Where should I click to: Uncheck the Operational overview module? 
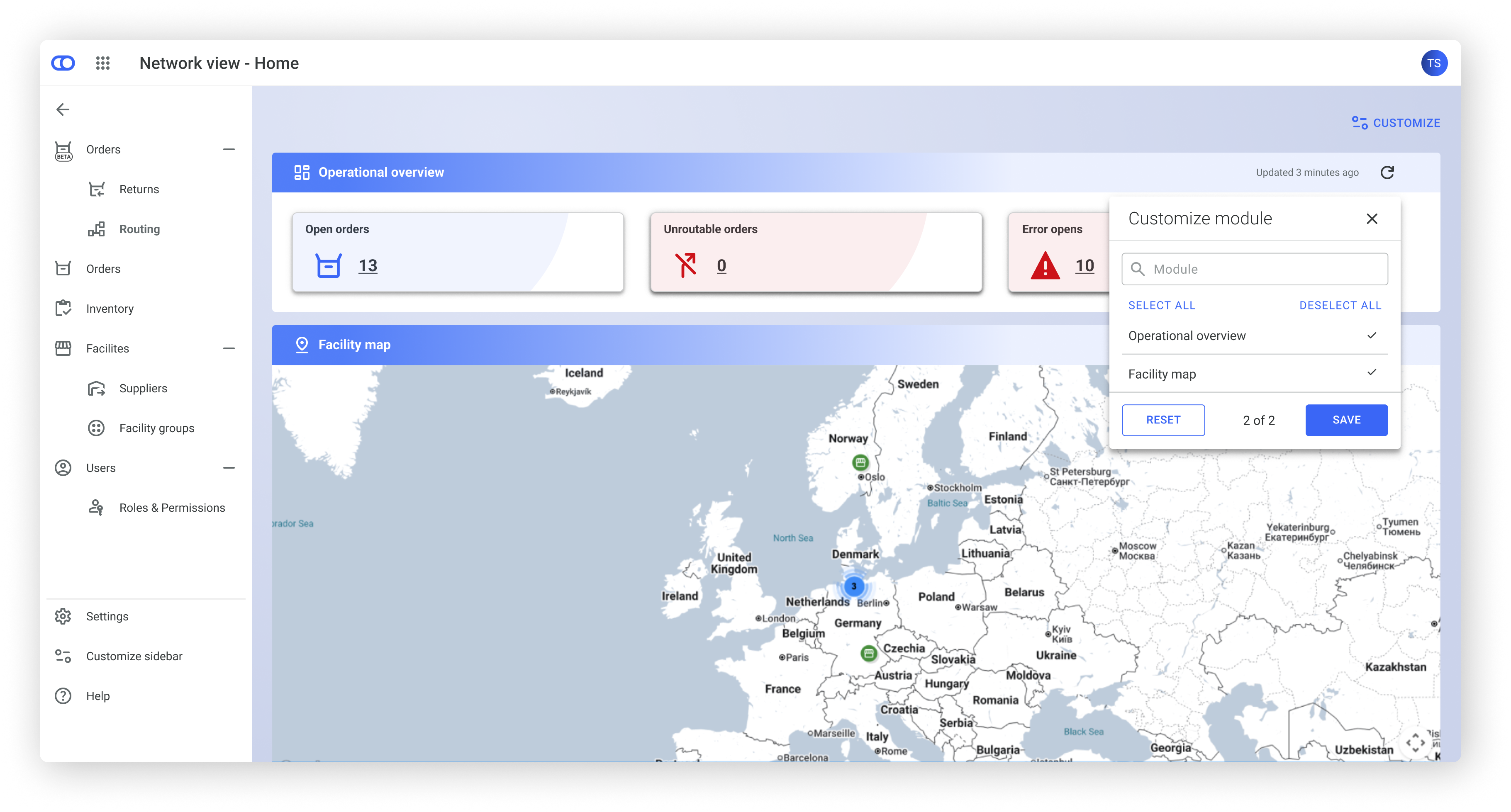point(1372,335)
